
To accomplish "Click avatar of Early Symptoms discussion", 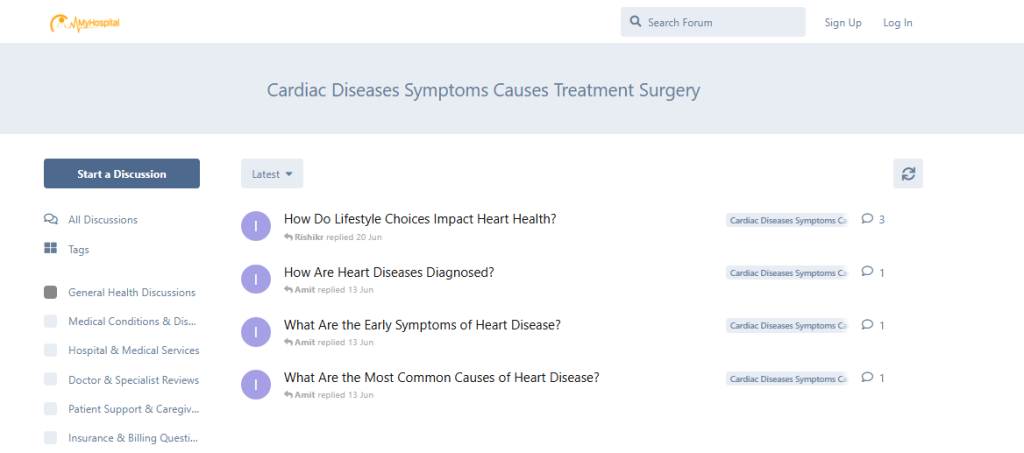I will point(256,332).
